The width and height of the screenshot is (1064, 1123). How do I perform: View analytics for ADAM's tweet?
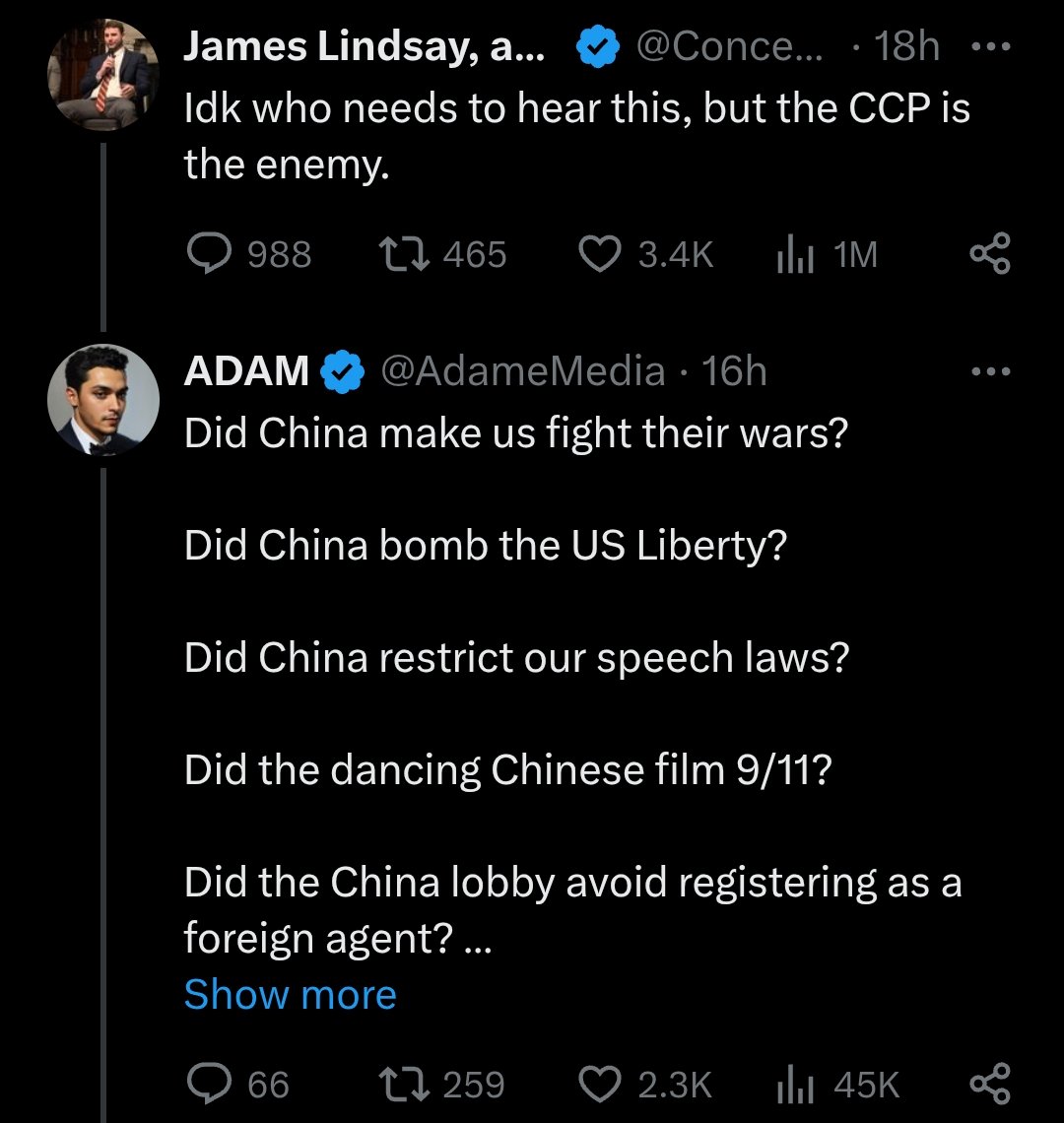coord(792,1084)
